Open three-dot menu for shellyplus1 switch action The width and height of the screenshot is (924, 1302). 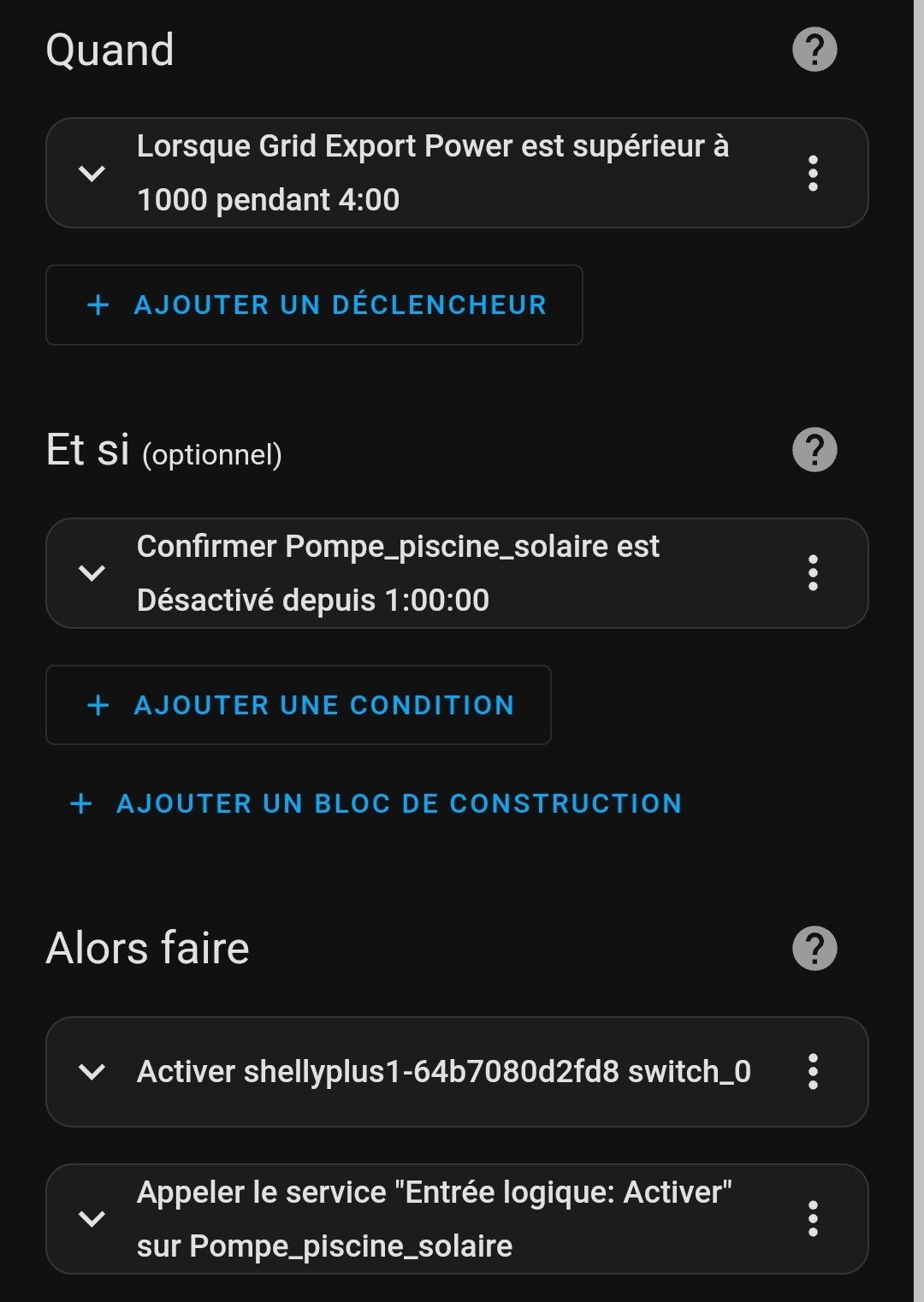click(x=813, y=1072)
